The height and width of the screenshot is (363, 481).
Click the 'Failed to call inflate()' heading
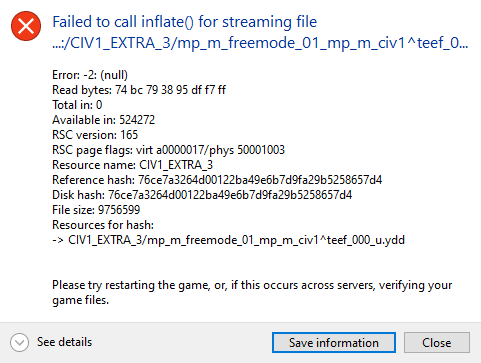tap(185, 22)
